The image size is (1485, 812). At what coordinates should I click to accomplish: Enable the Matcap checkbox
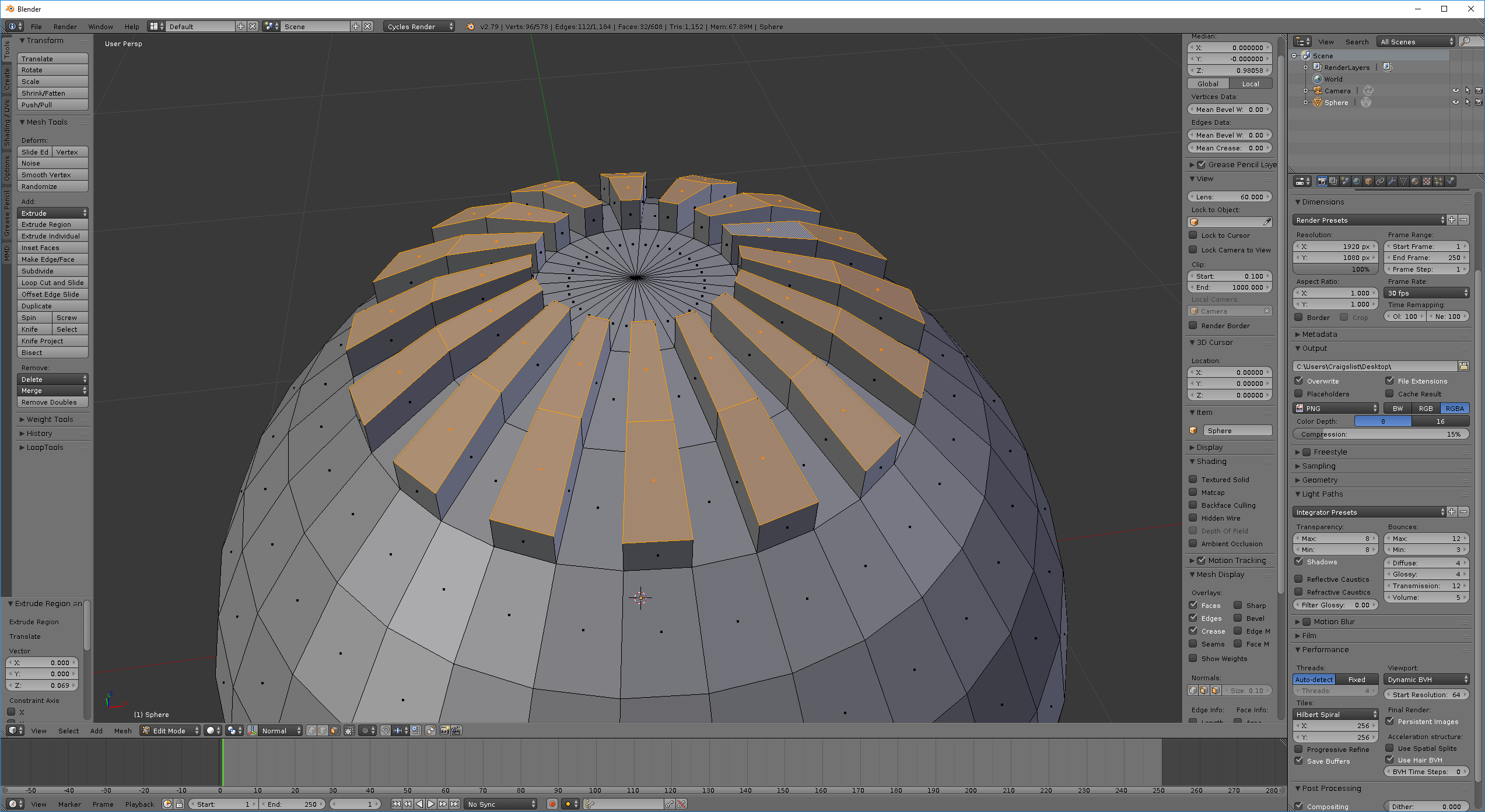(1193, 493)
